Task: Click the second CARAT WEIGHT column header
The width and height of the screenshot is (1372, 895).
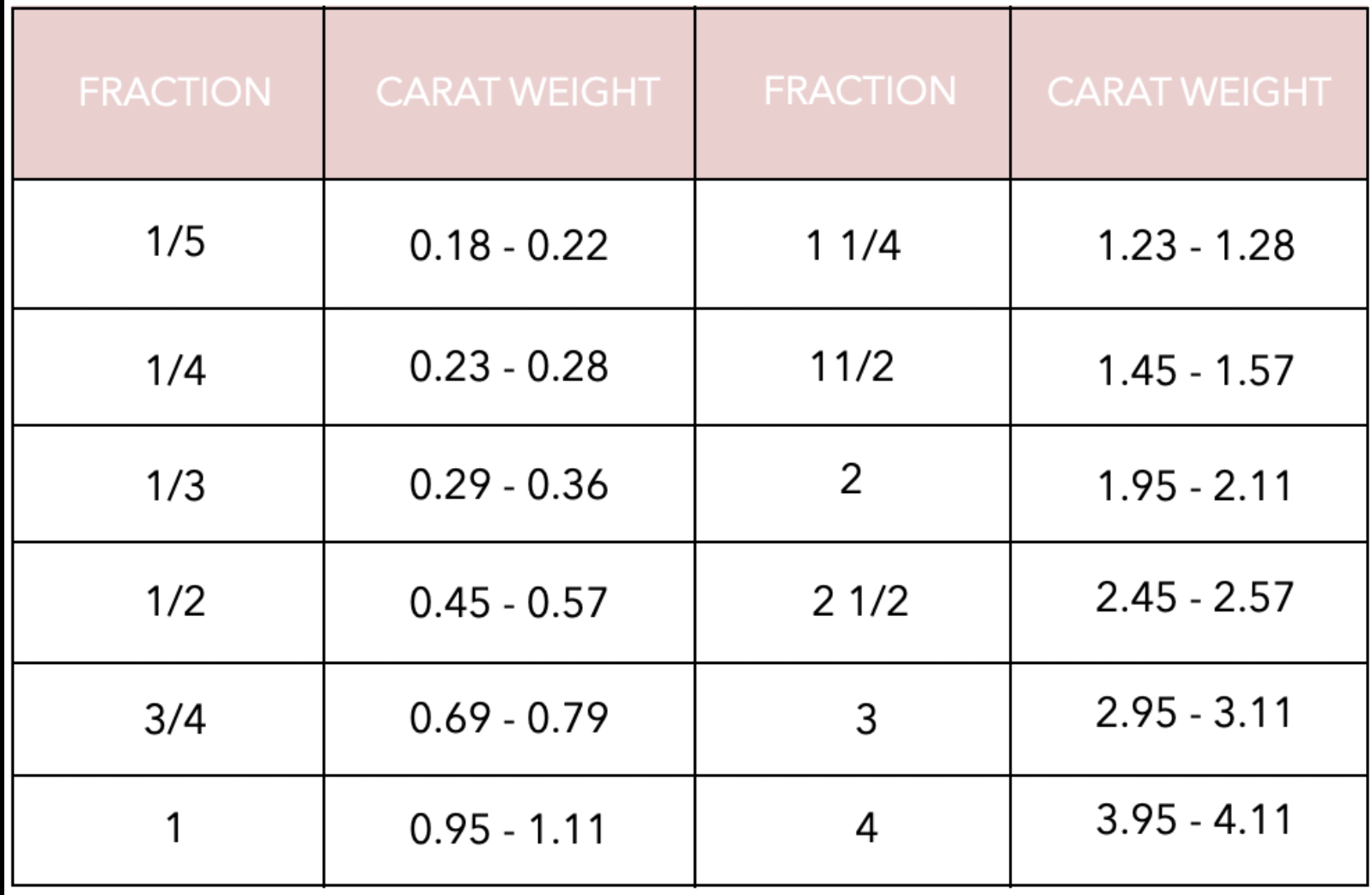Action: click(x=1188, y=92)
